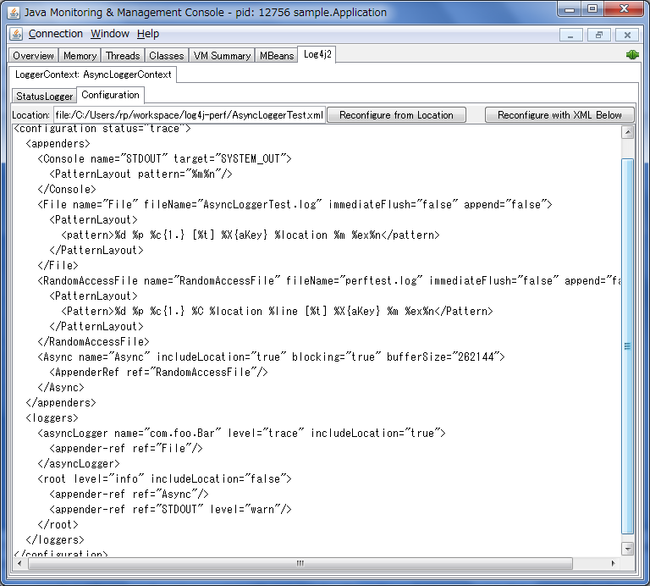Click the '</asyncLogger>' closing tag
Viewport: 650px width, 586px height.
(x=78, y=464)
